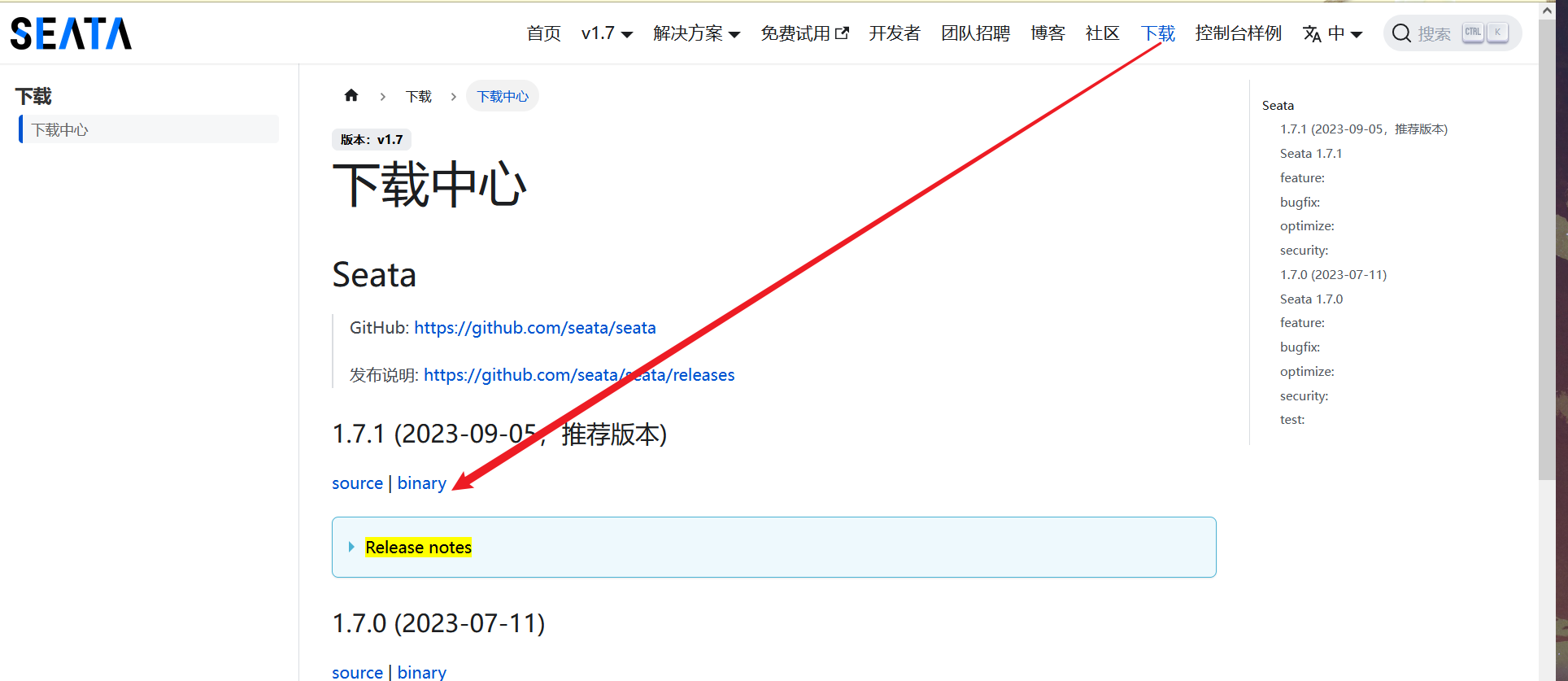Open 博客 nav item

(x=1048, y=33)
